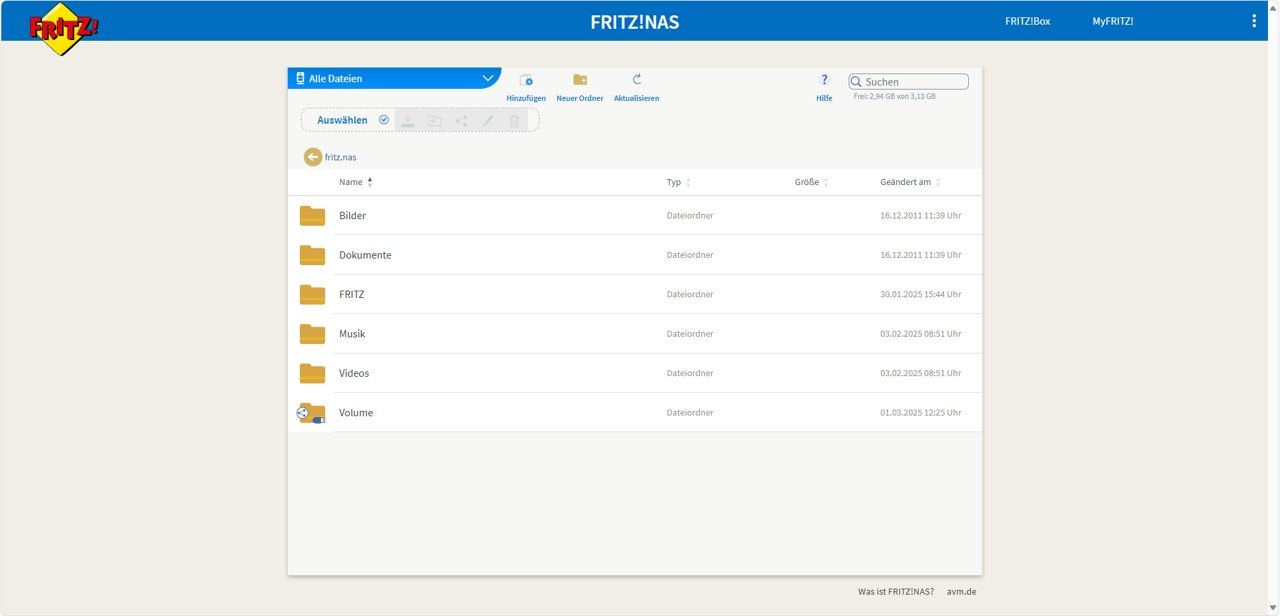
Task: Click the Musik folder icon
Action: pos(312,334)
